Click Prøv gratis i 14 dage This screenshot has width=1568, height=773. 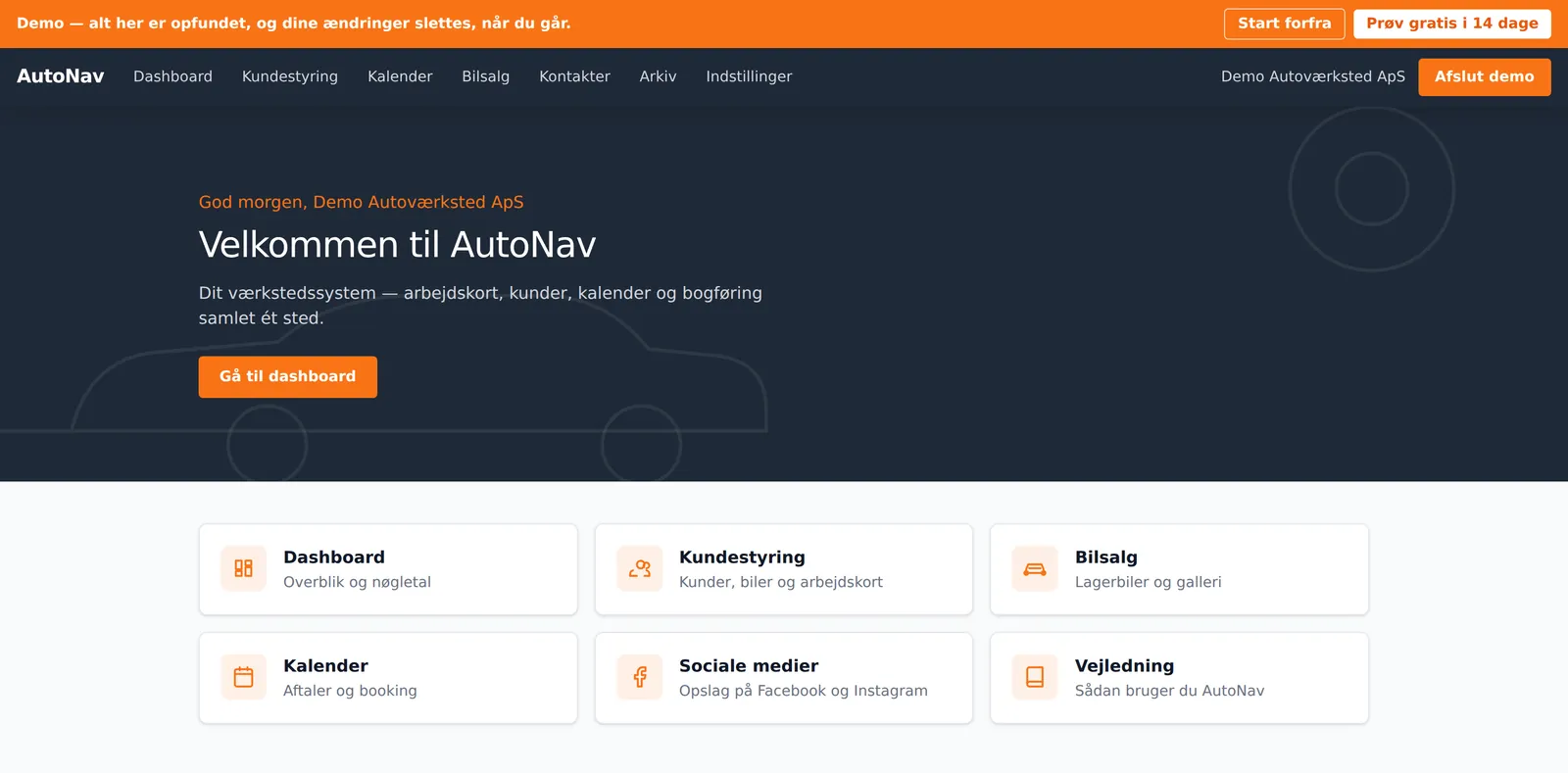pyautogui.click(x=1452, y=24)
